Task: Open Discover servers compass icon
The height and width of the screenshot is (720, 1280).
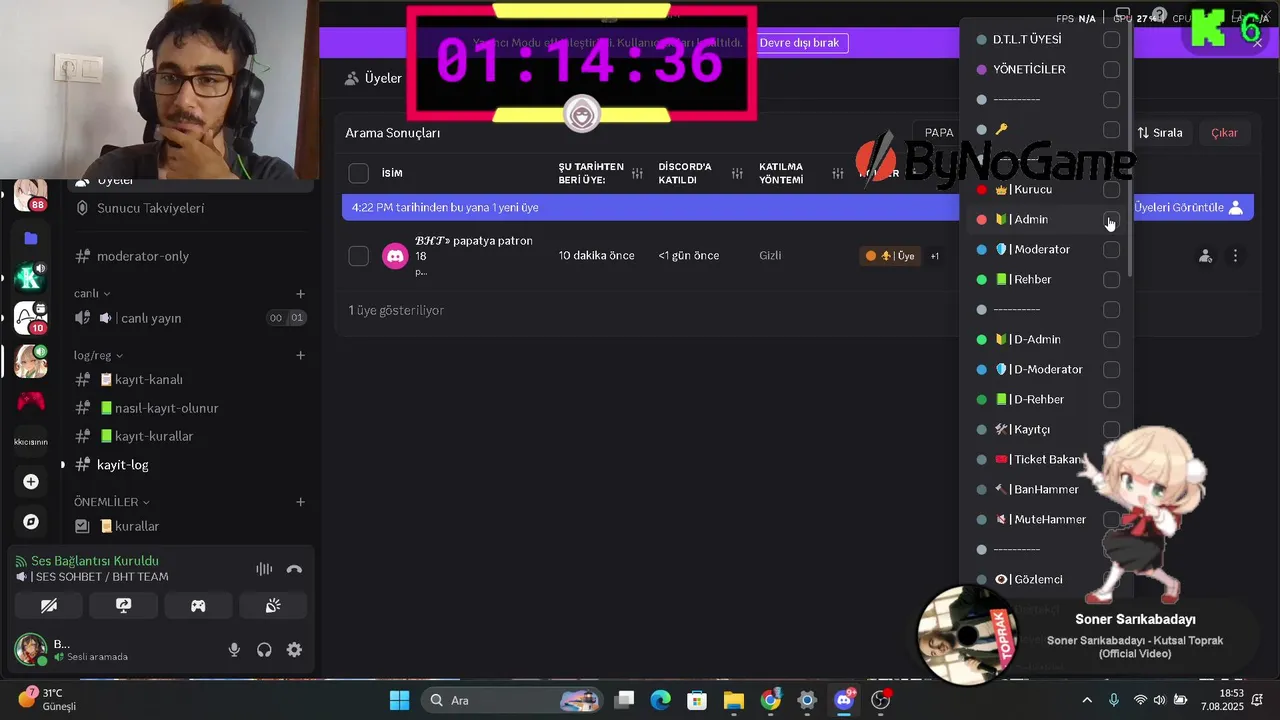Action: [31, 522]
